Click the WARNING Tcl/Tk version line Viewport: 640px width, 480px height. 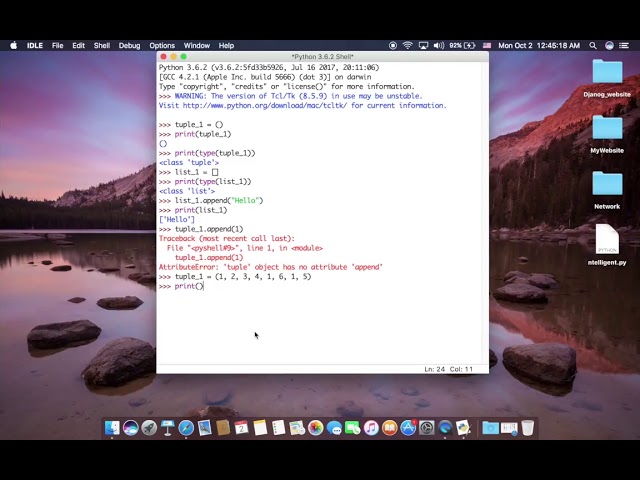[298, 96]
